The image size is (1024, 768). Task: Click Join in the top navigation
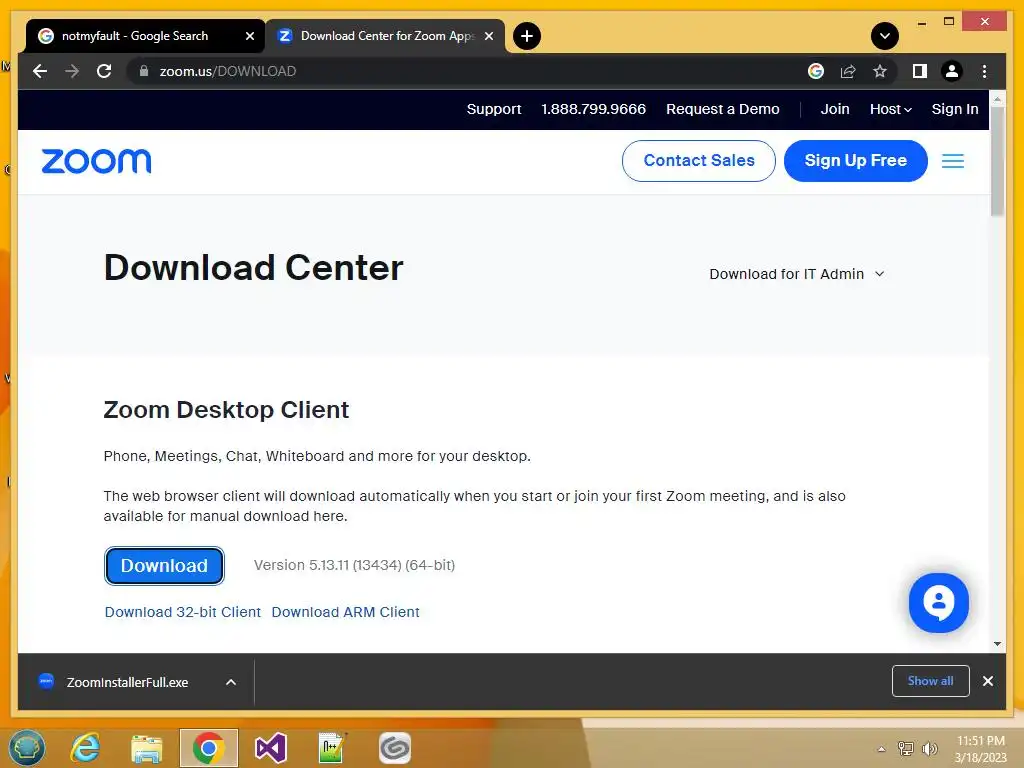point(835,109)
